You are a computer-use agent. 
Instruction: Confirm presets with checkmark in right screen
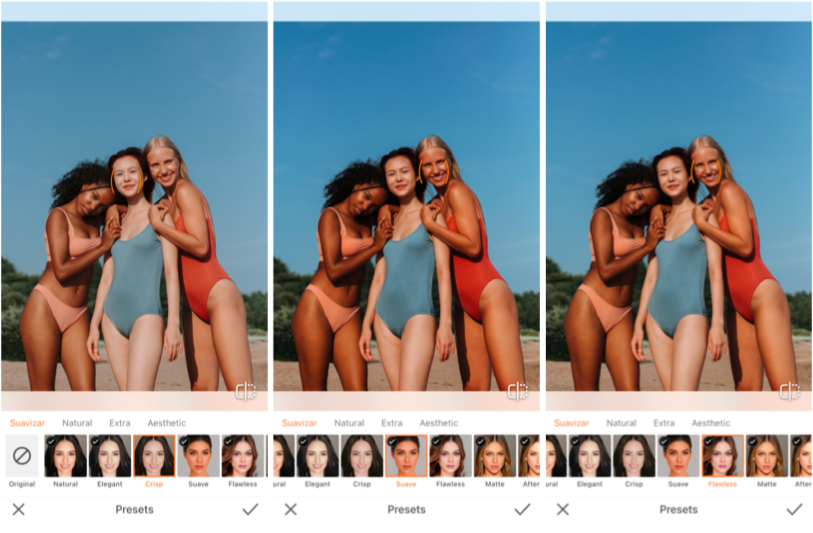coord(794,509)
